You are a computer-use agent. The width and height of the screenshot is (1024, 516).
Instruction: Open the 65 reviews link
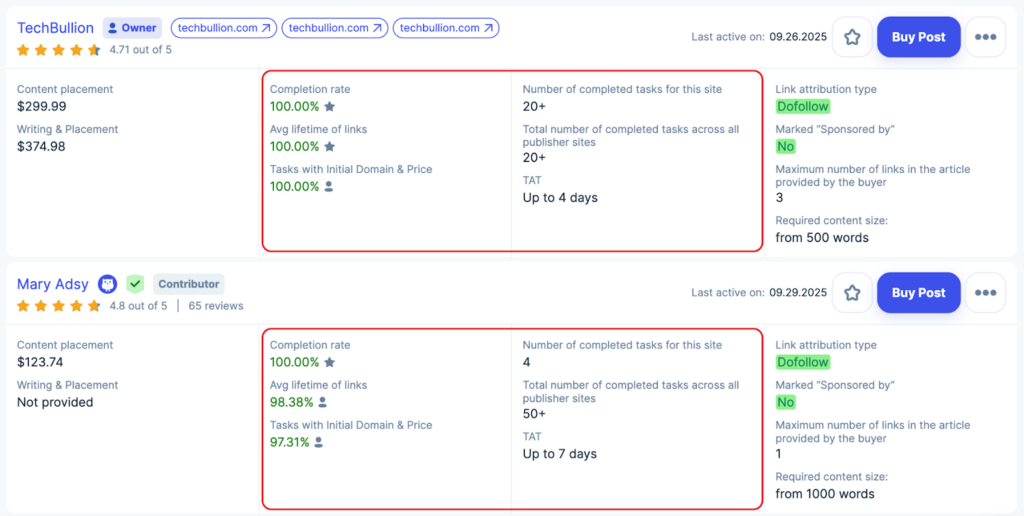(216, 306)
